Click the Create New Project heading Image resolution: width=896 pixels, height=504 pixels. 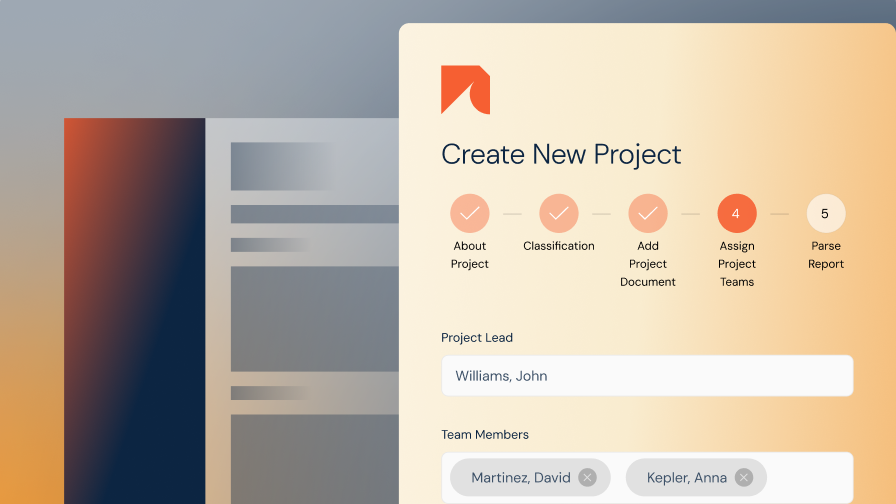coord(561,154)
